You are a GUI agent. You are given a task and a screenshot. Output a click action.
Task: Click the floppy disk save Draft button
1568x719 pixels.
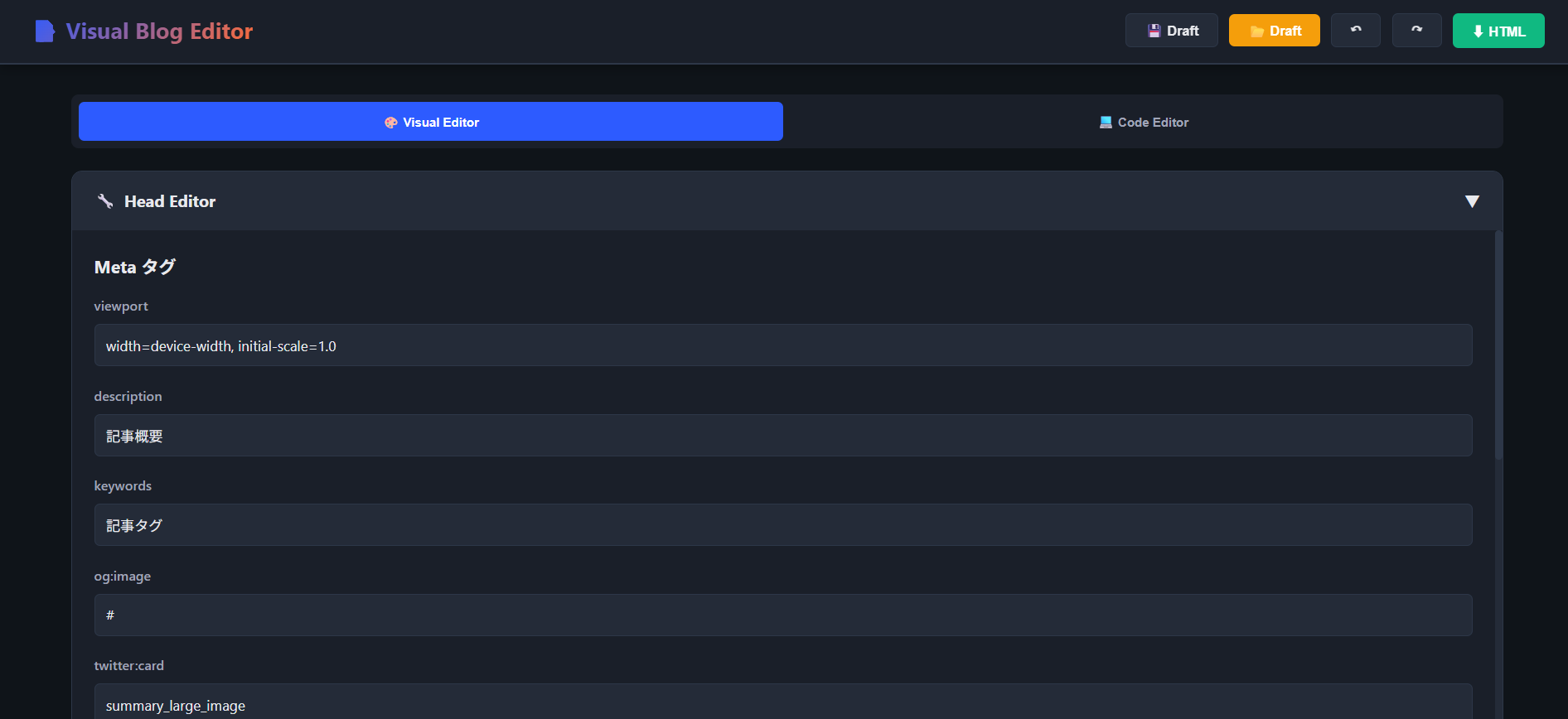(x=1171, y=31)
